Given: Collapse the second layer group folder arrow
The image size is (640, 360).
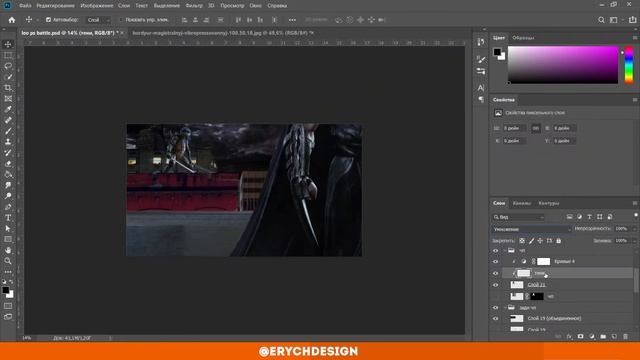Looking at the screenshot, I should pyautogui.click(x=505, y=307).
